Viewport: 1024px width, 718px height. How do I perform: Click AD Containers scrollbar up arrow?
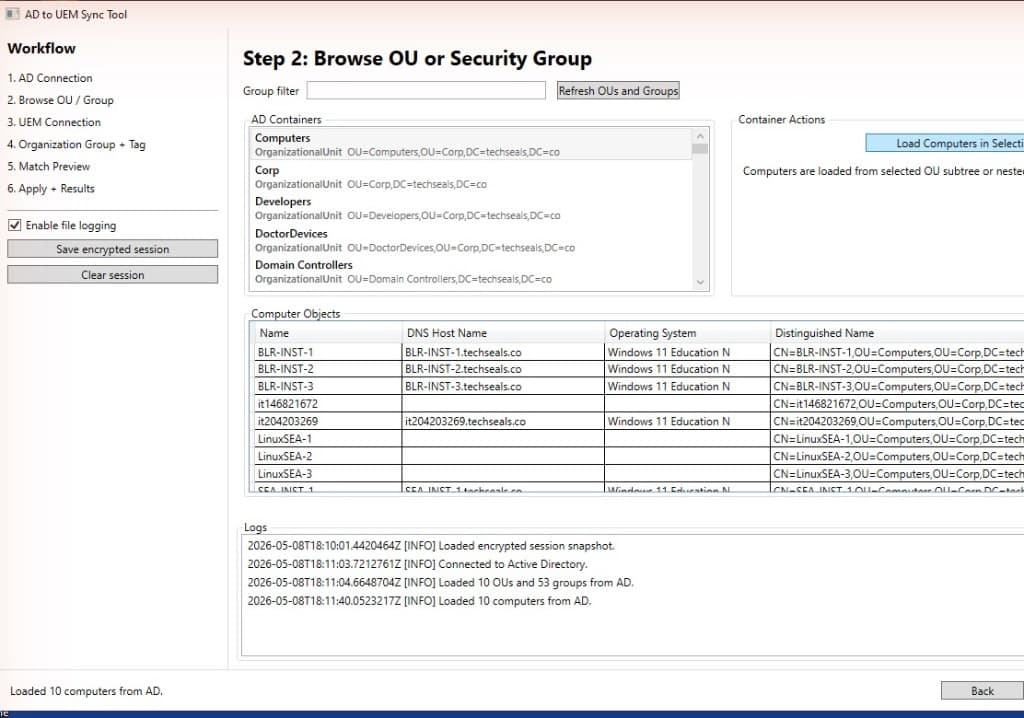tap(700, 136)
